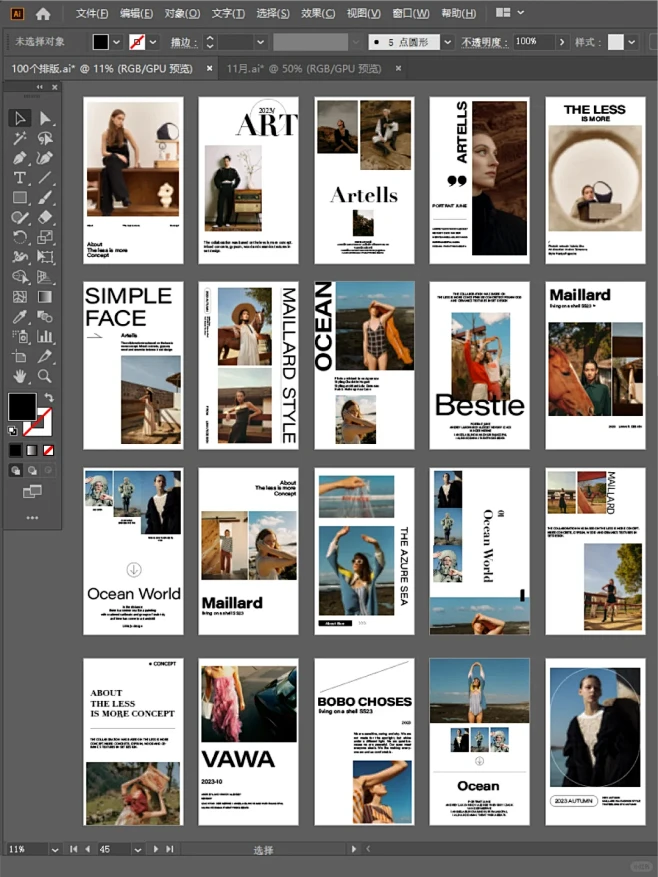Enable Draw Normal mode
658x877 pixels.
coord(16,470)
